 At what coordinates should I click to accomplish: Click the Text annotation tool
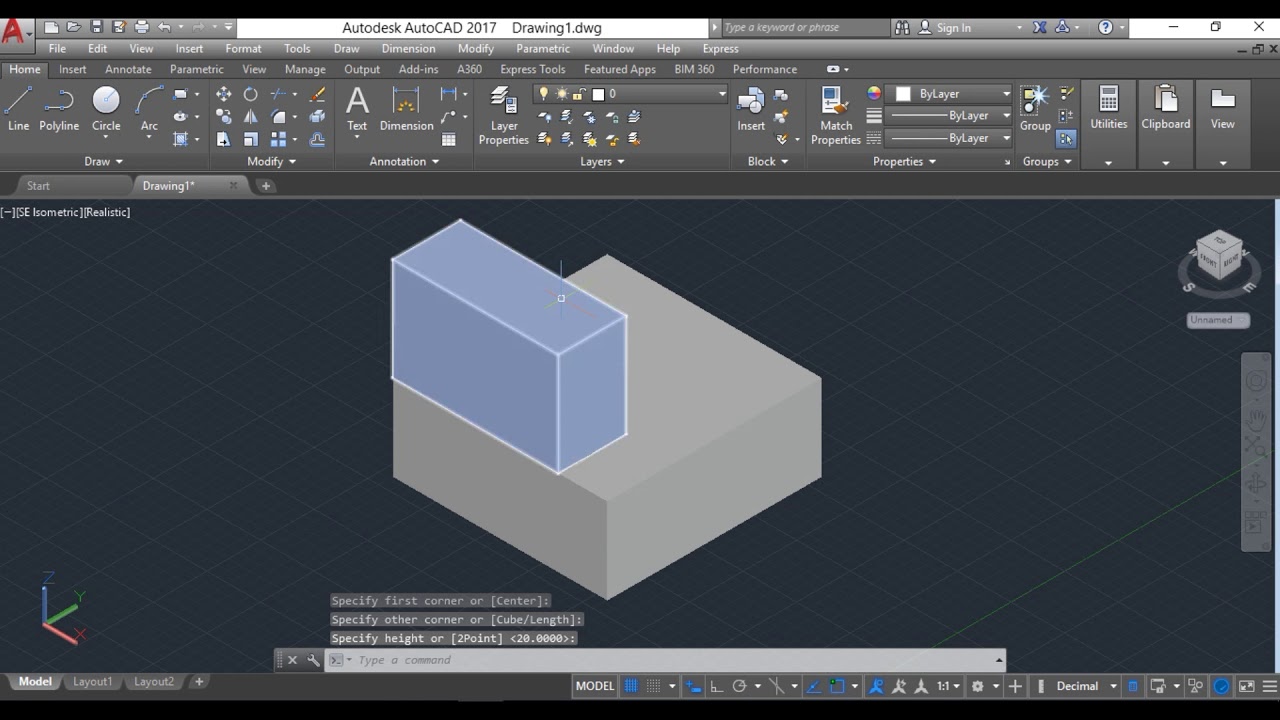tap(357, 109)
